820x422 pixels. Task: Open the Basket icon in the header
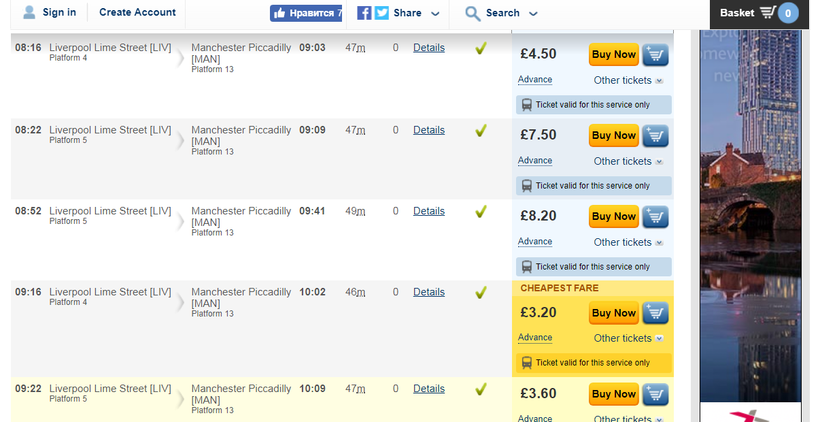[767, 13]
